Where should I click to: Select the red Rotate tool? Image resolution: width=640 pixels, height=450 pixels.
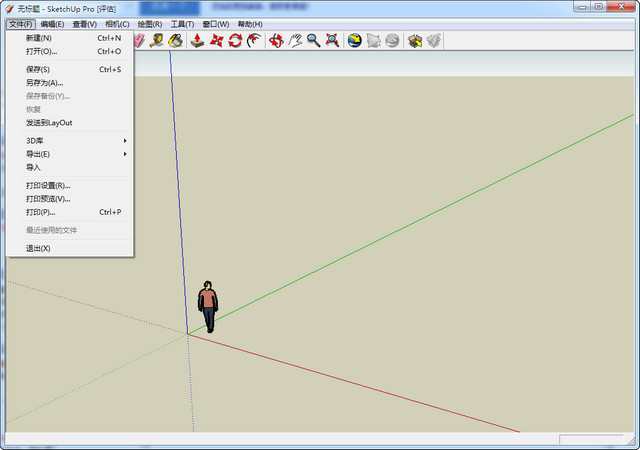235,41
